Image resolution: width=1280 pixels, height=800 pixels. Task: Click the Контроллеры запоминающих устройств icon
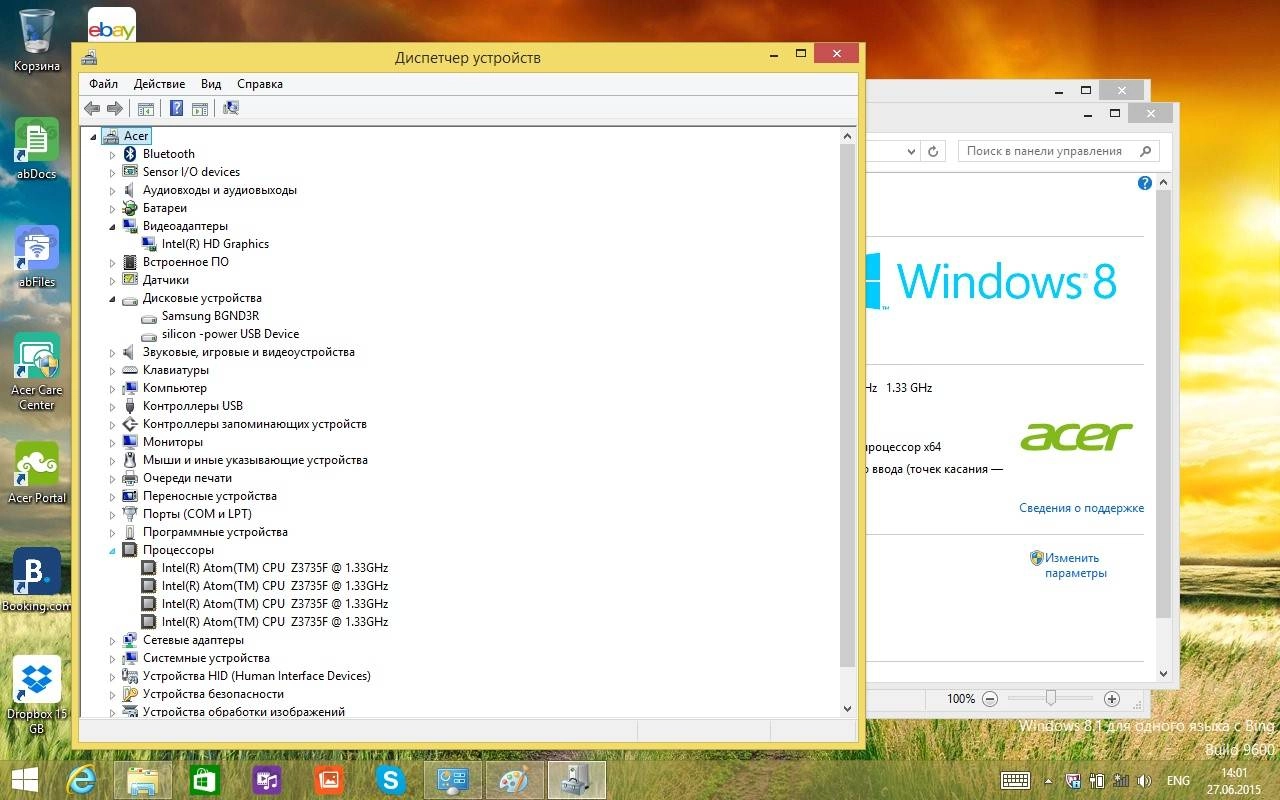(x=129, y=424)
